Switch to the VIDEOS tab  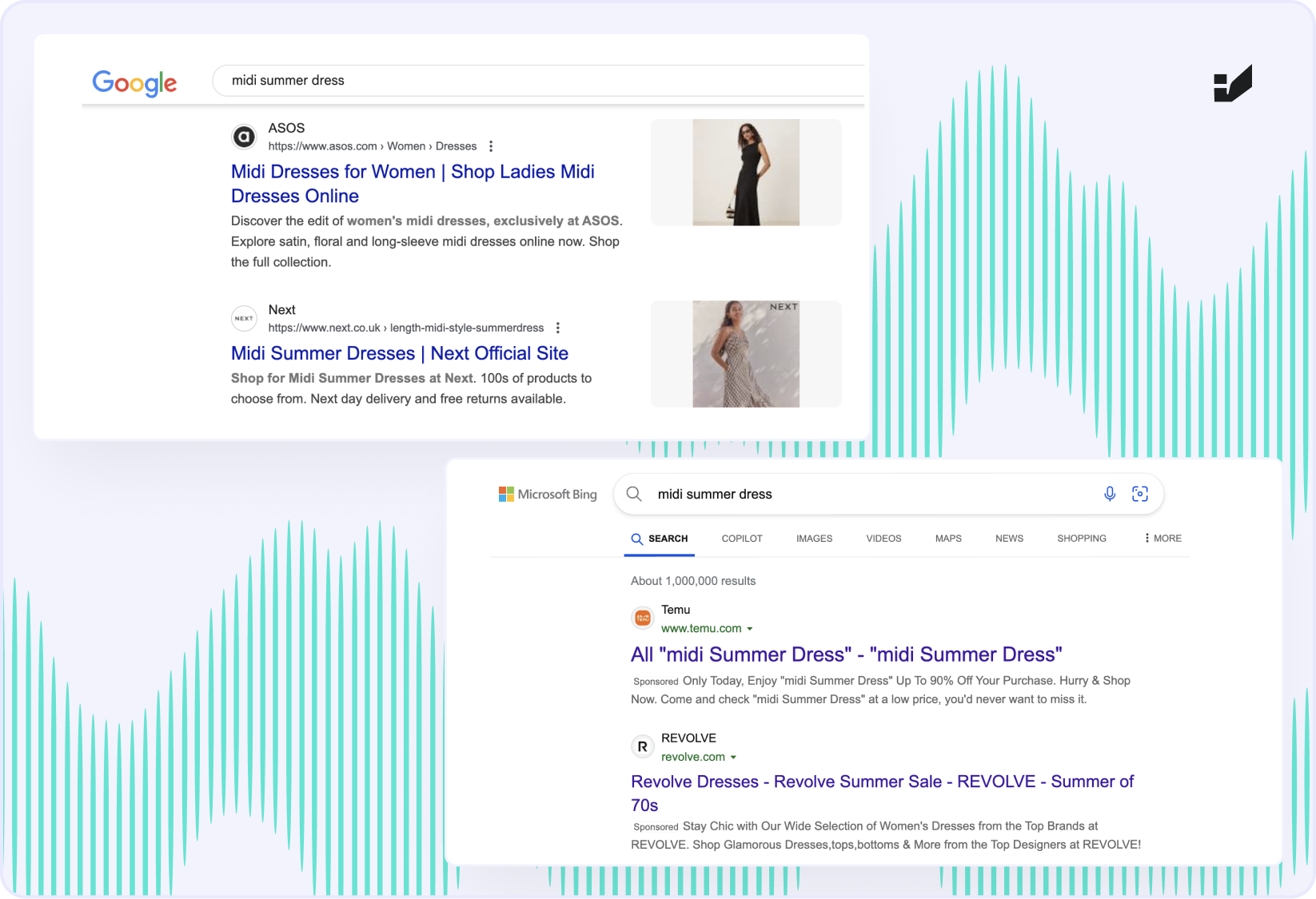(883, 539)
